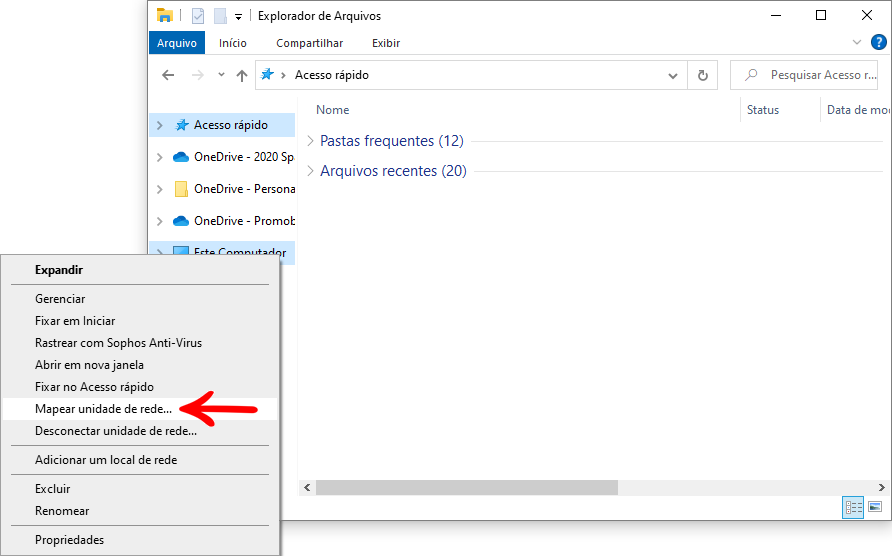Open the Help question mark icon
The image size is (892, 557).
point(879,42)
